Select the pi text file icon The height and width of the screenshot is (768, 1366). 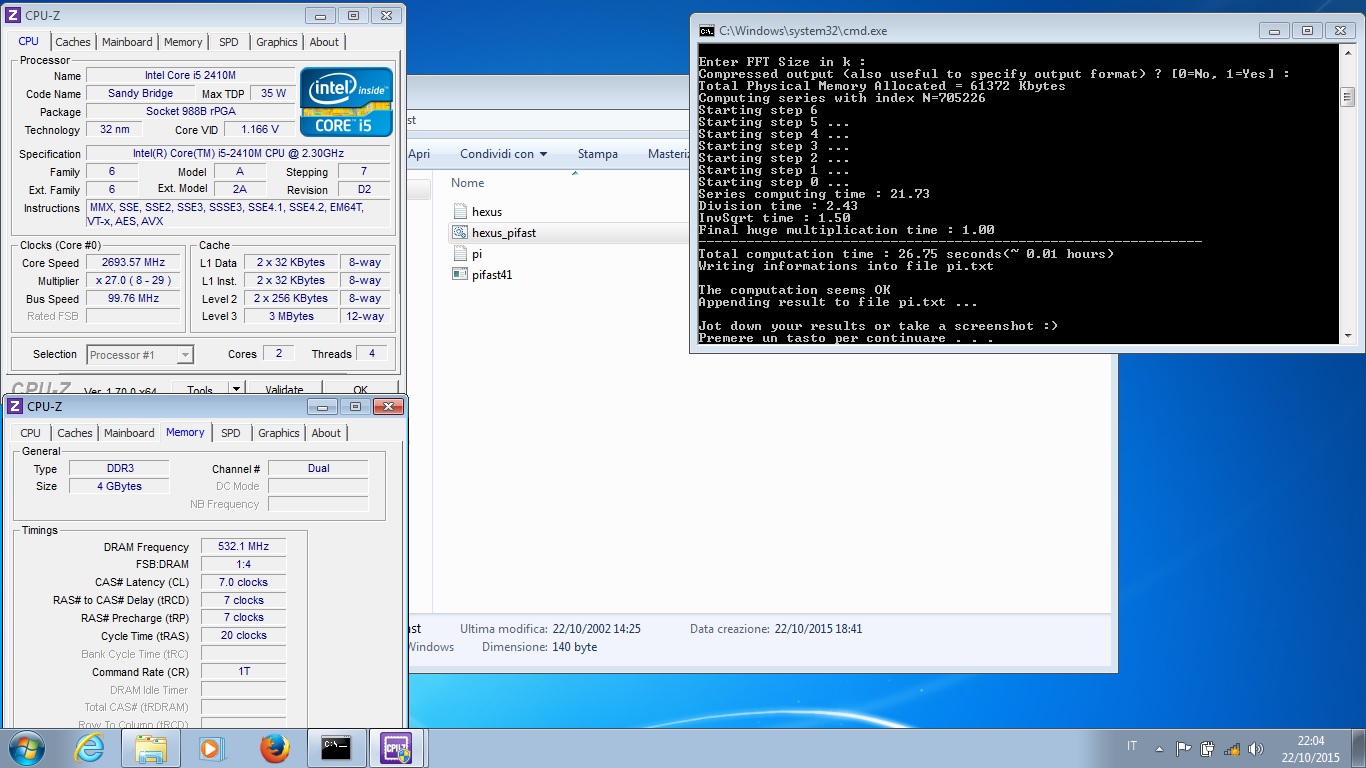[x=460, y=254]
